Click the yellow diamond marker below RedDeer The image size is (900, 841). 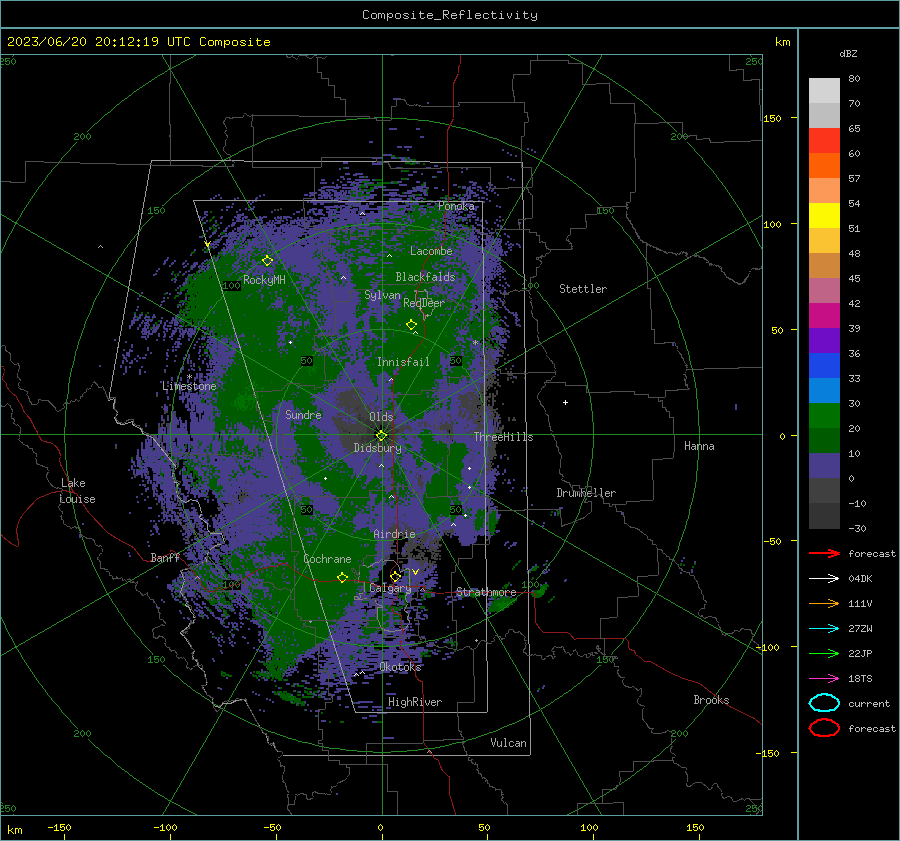pyautogui.click(x=411, y=324)
